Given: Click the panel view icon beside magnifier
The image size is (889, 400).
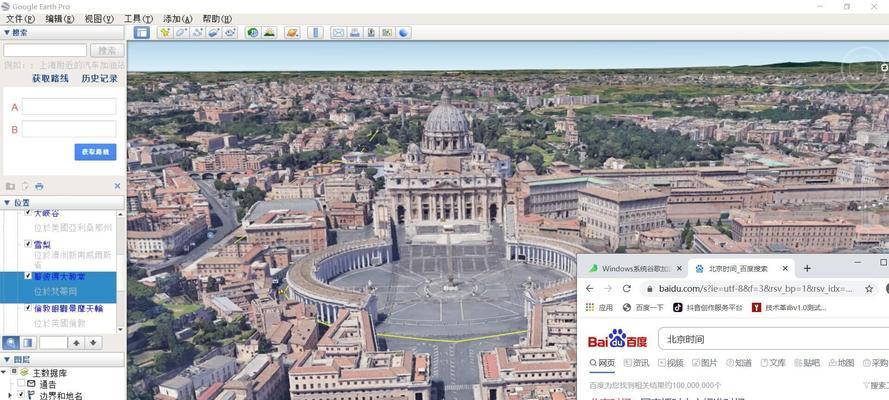Looking at the screenshot, I should (28, 343).
